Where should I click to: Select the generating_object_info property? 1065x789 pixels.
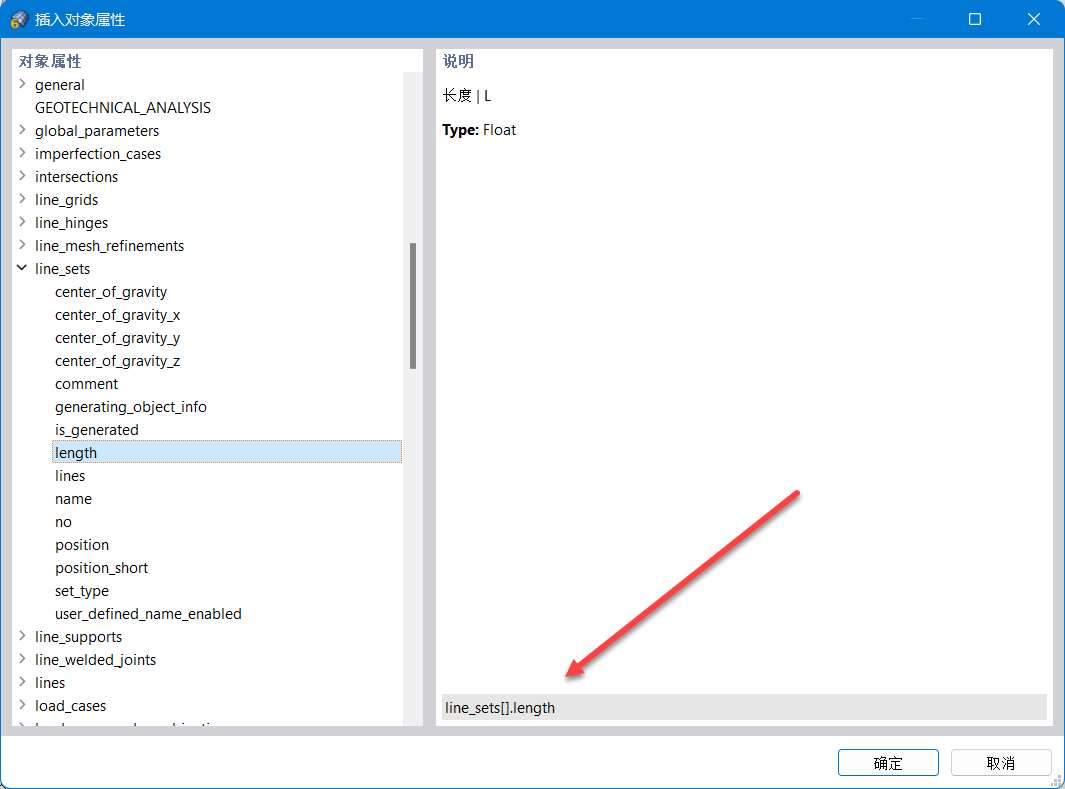(130, 407)
